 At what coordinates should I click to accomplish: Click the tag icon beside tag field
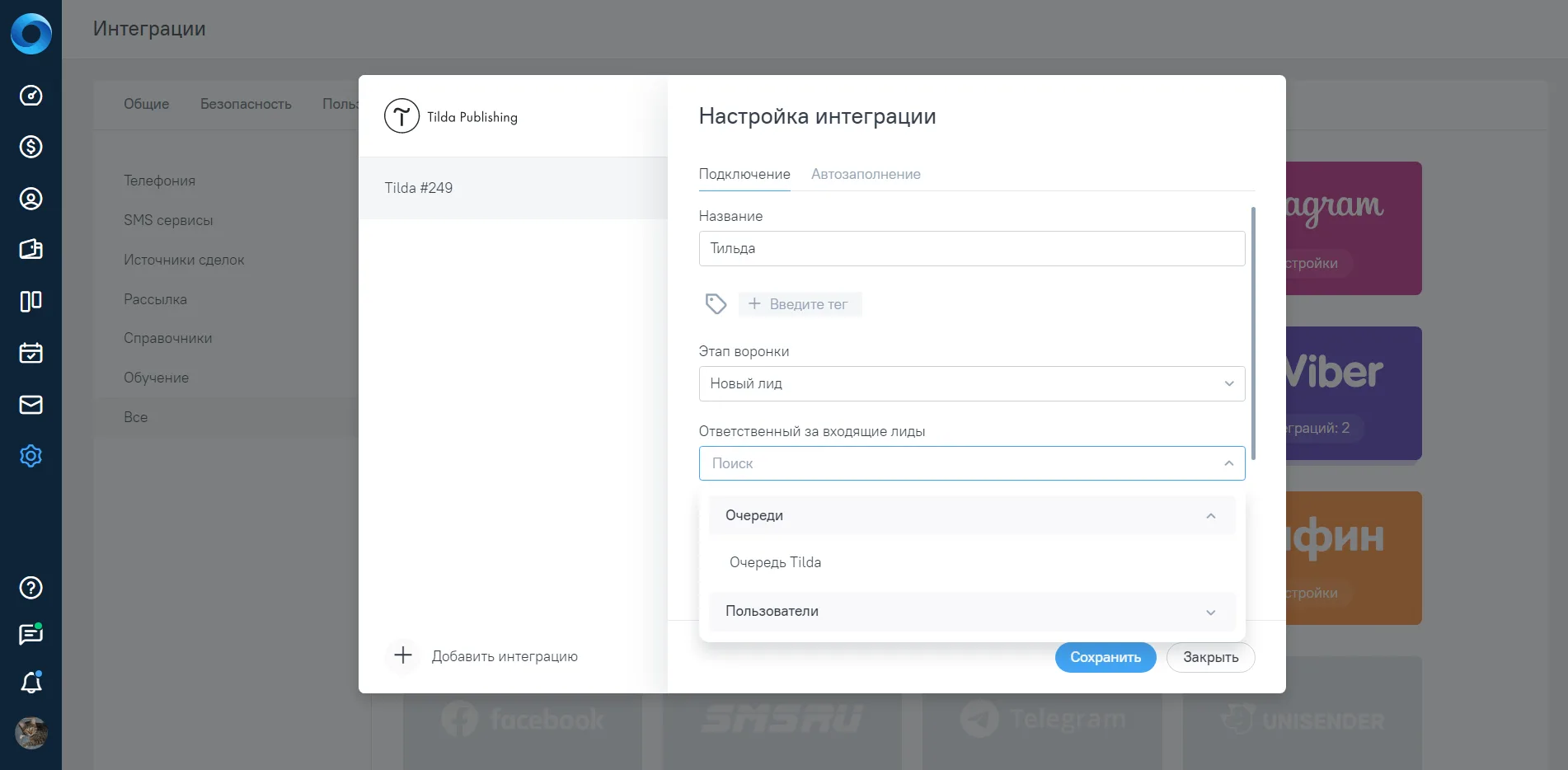pyautogui.click(x=716, y=304)
